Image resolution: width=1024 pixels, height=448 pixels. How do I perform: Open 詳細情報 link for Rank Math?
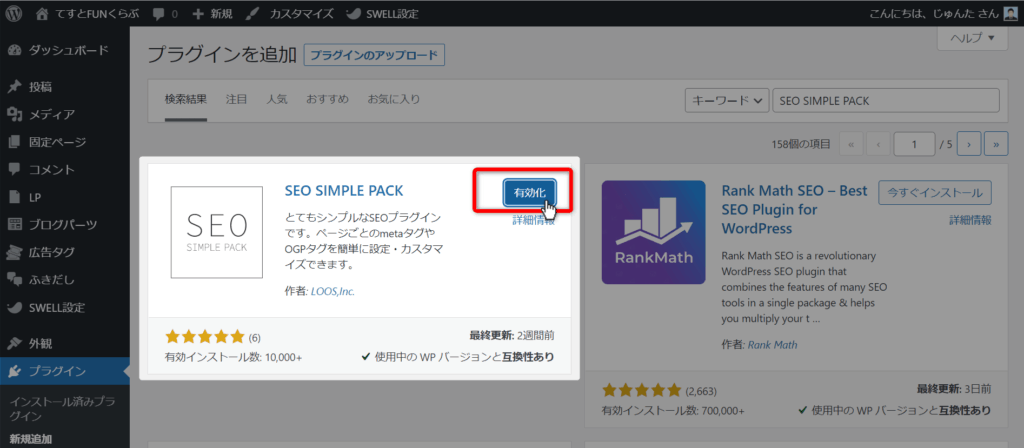pos(970,220)
